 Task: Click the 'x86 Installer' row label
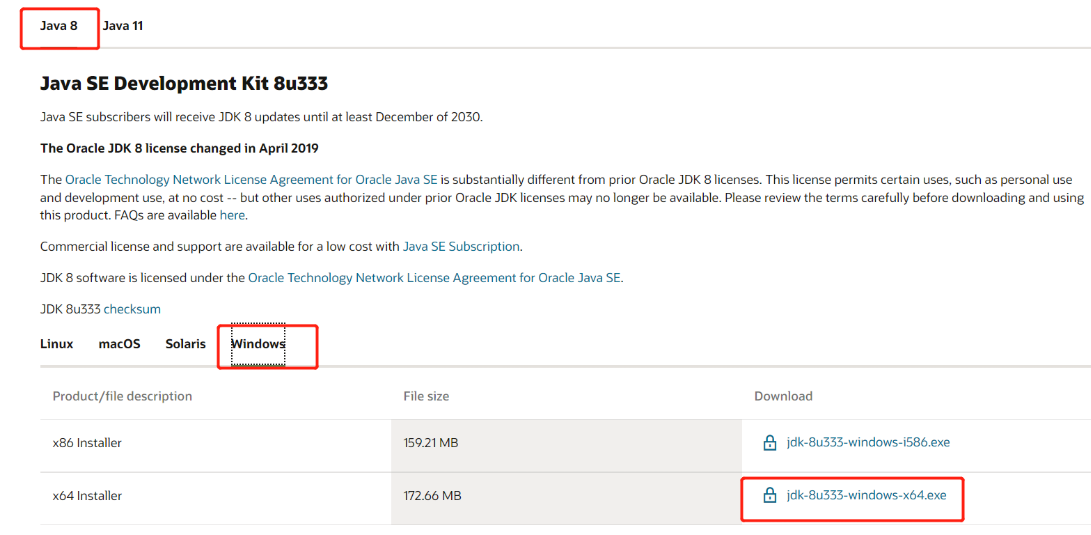click(87, 442)
